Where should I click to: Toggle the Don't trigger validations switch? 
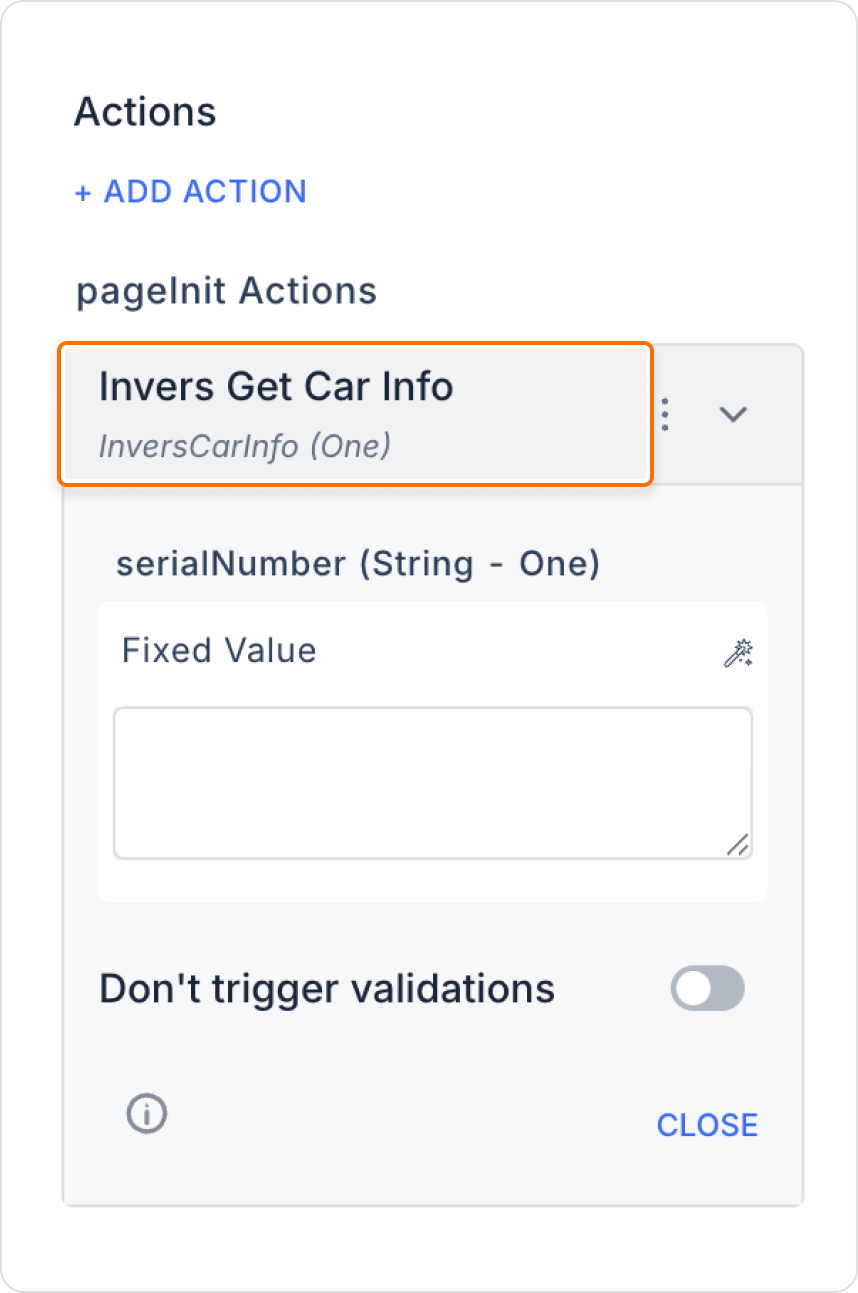(708, 988)
